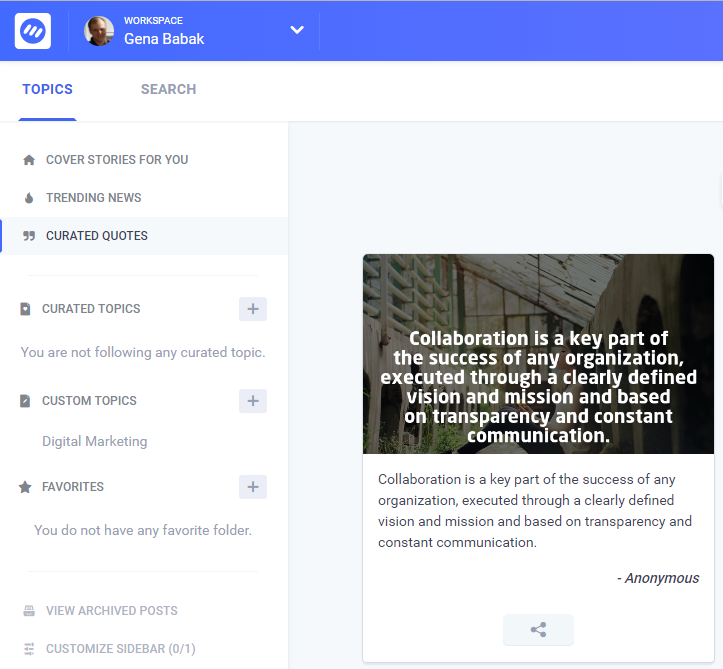Click the quotation marks icon

pos(29,236)
